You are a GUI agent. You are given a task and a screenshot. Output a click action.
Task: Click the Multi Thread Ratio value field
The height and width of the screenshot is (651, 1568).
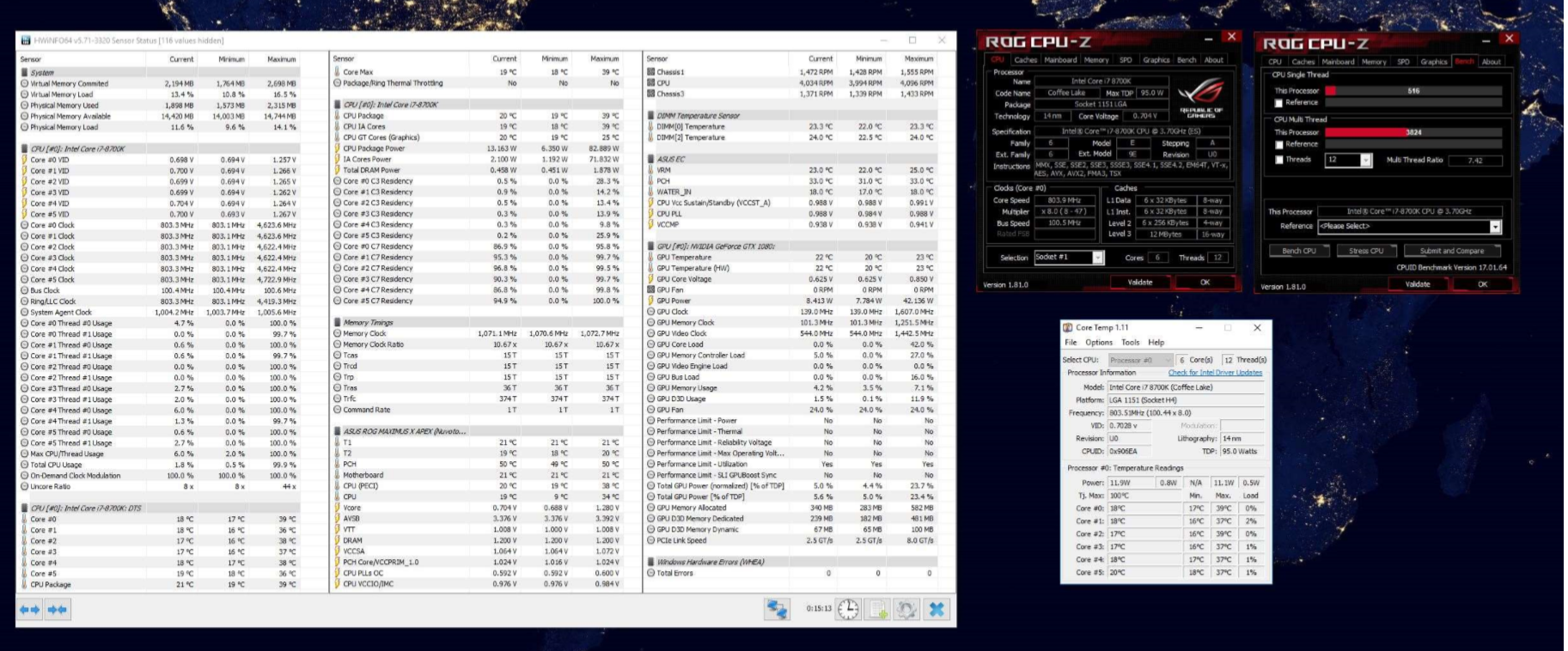1475,161
